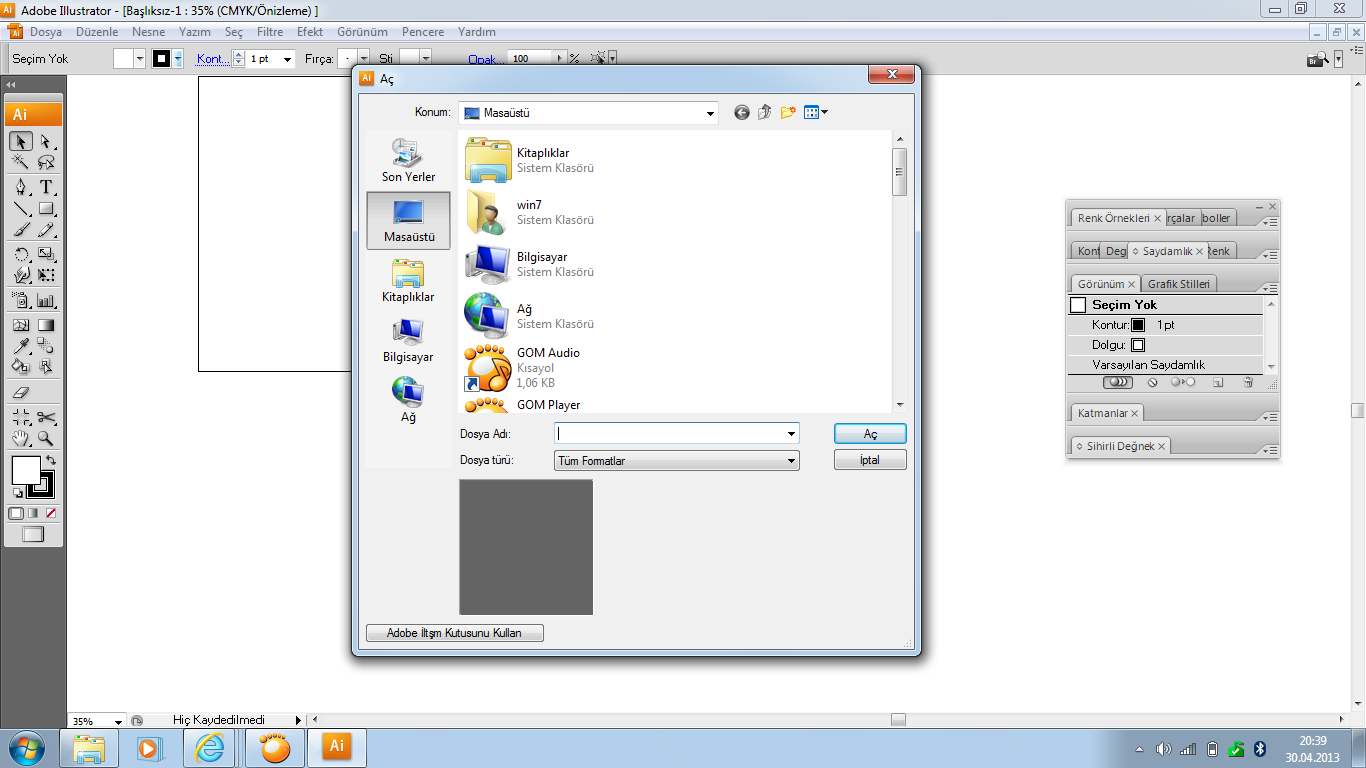
Task: Go up one folder level in dialog
Action: [x=765, y=113]
